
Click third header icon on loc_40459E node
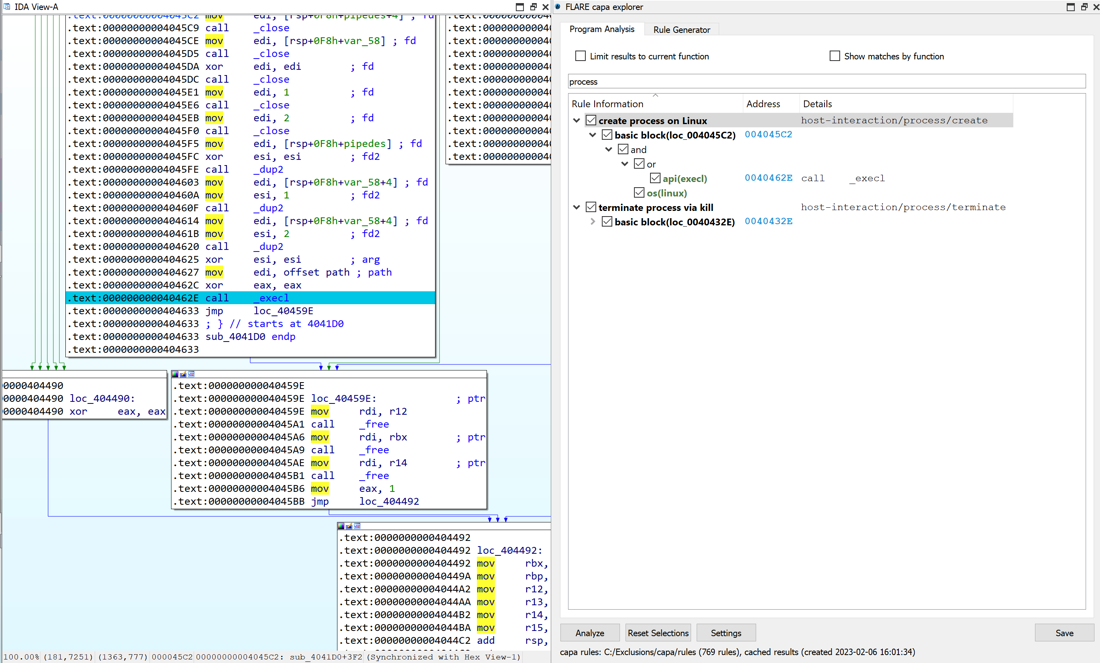[x=192, y=374]
